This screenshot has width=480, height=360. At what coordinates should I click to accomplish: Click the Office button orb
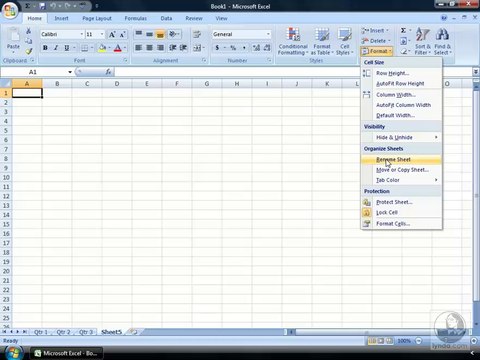(x=10, y=10)
